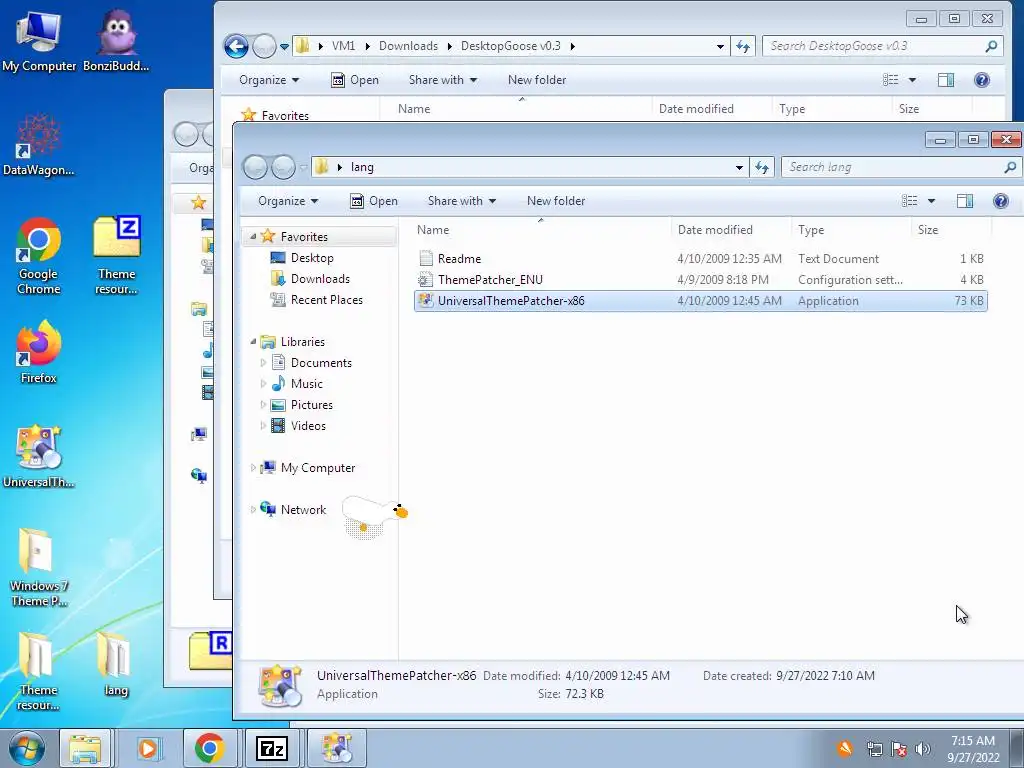The height and width of the screenshot is (768, 1024).
Task: Open the volume speaker tray icon
Action: [923, 749]
